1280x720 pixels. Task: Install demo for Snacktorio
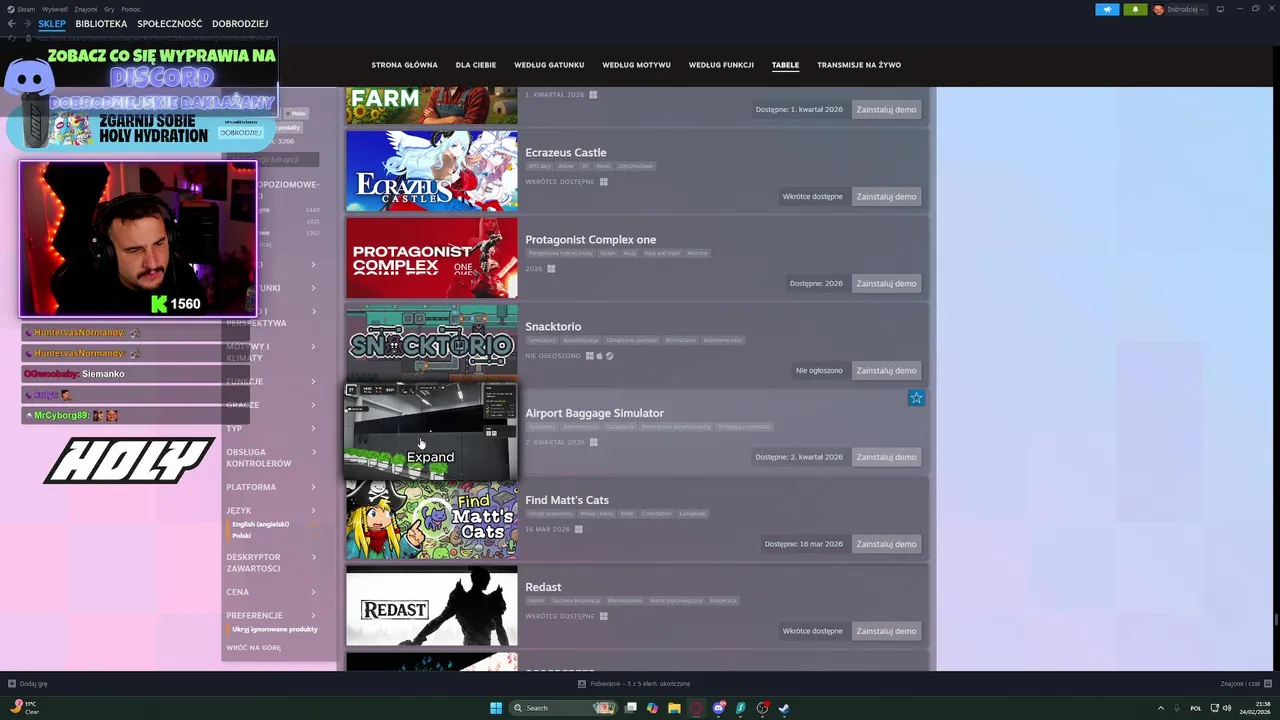[886, 370]
